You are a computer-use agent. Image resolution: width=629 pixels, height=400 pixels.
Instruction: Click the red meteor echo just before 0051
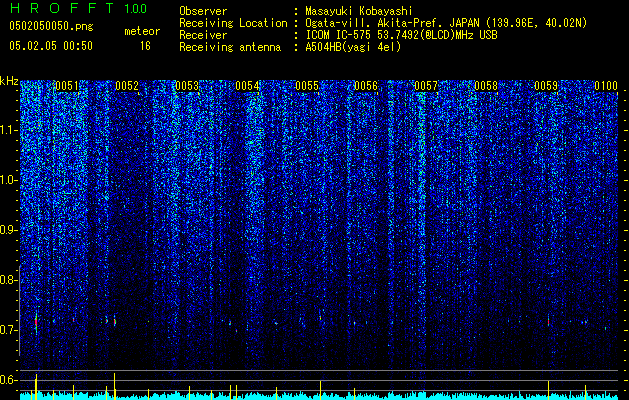coord(36,322)
